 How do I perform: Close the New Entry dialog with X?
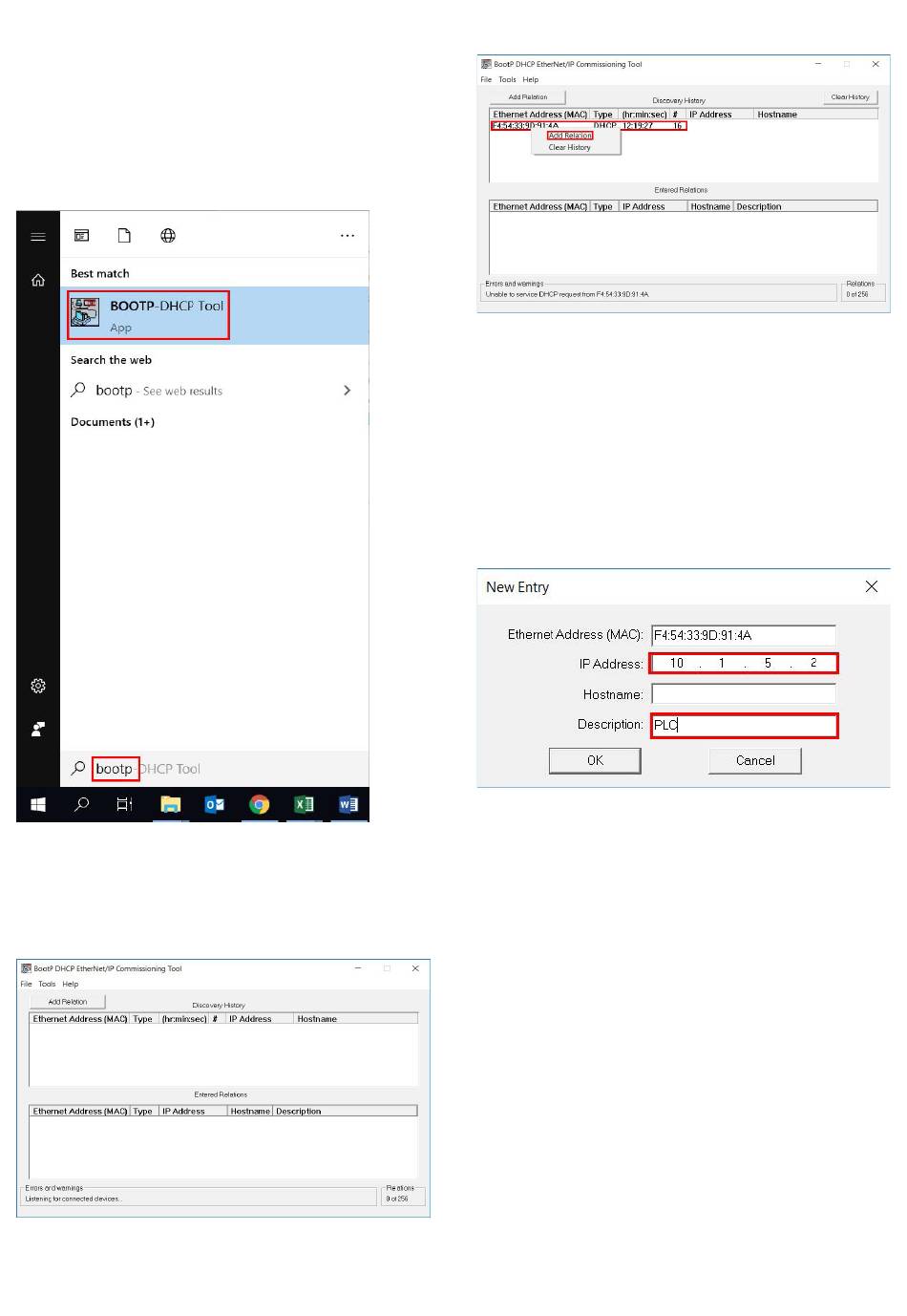pos(871,586)
